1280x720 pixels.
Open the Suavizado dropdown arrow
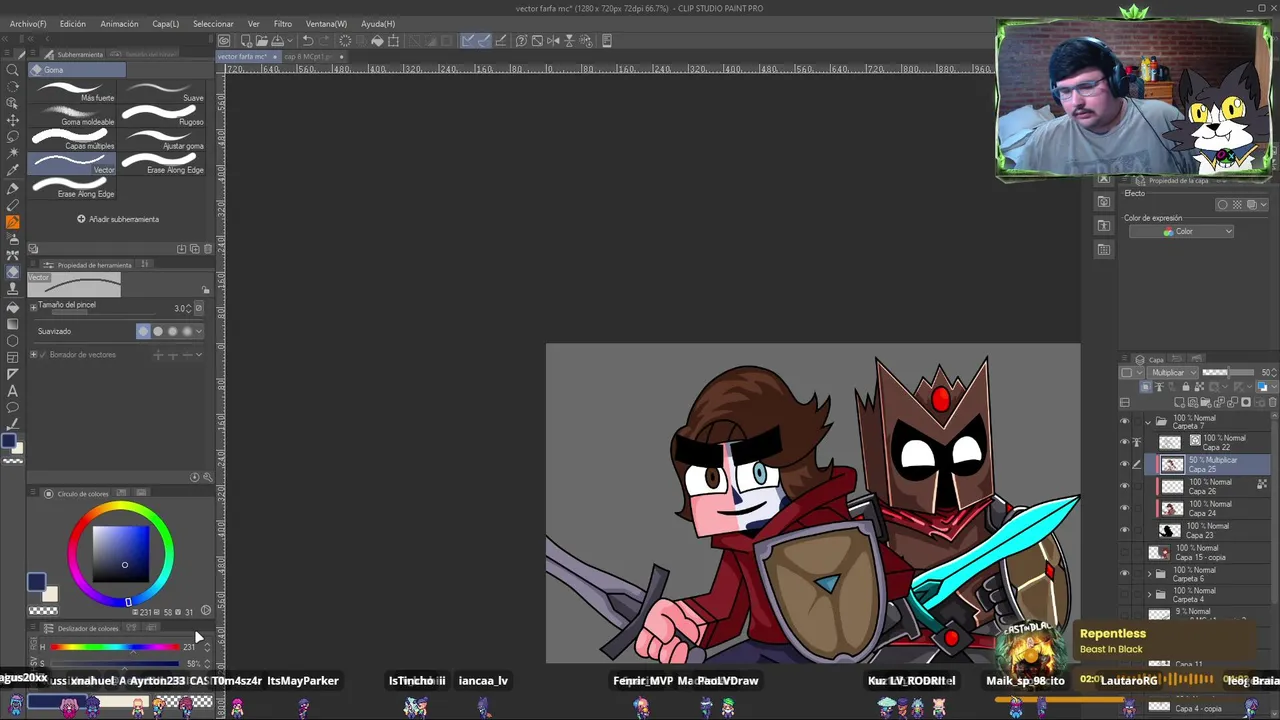pos(198,331)
